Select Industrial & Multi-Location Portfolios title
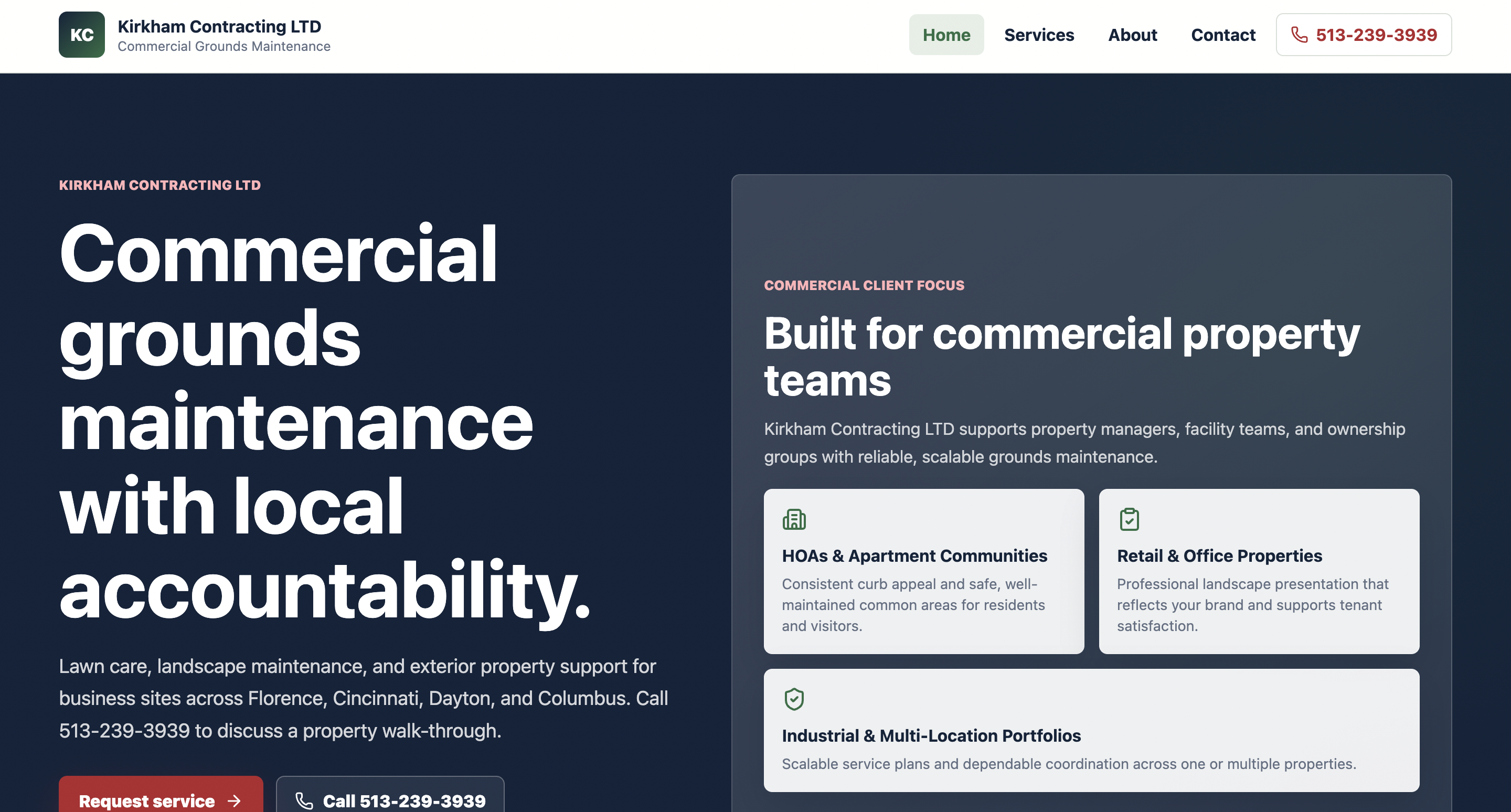 pyautogui.click(x=931, y=736)
